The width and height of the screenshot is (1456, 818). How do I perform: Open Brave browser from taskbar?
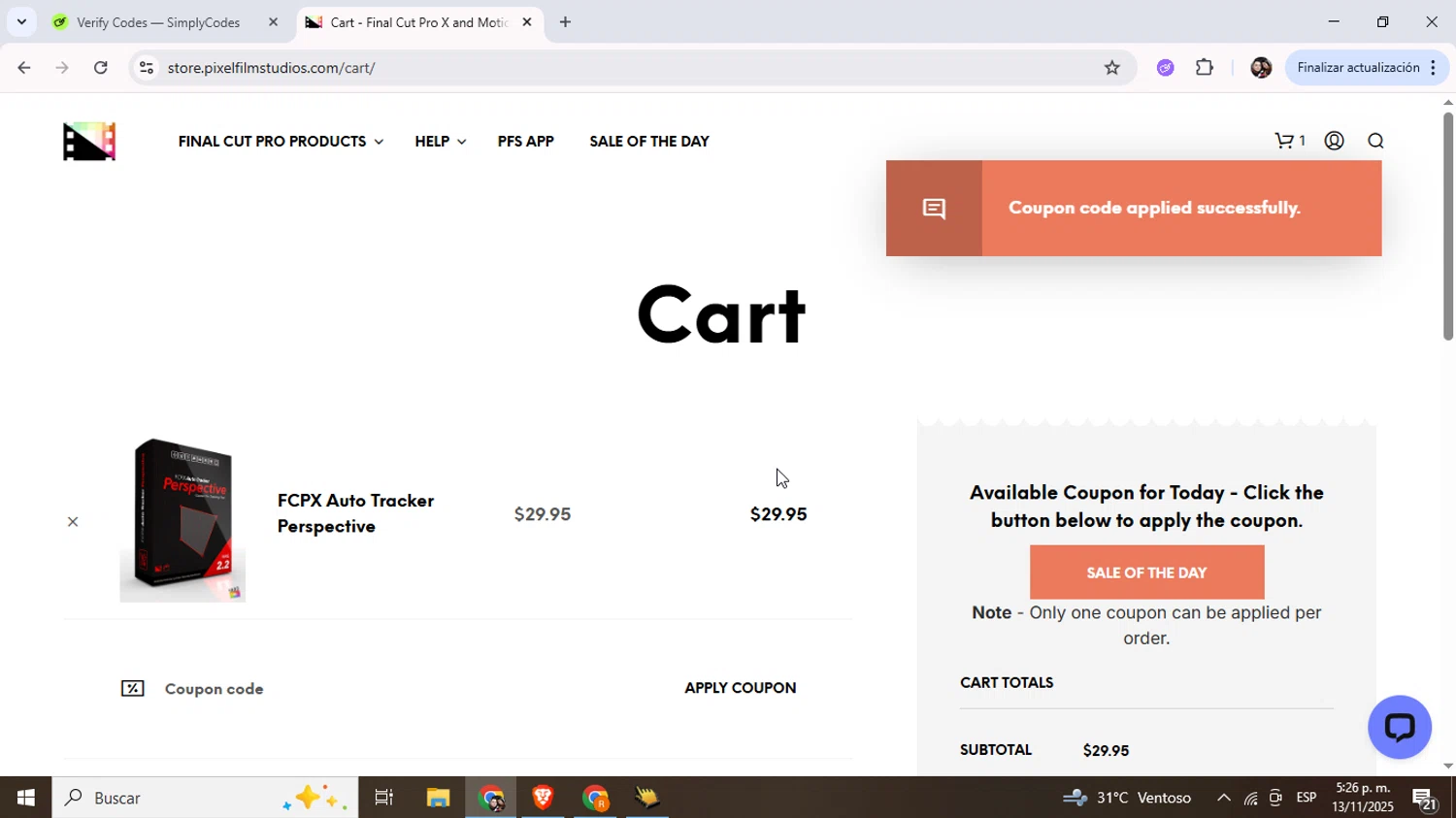tap(543, 798)
